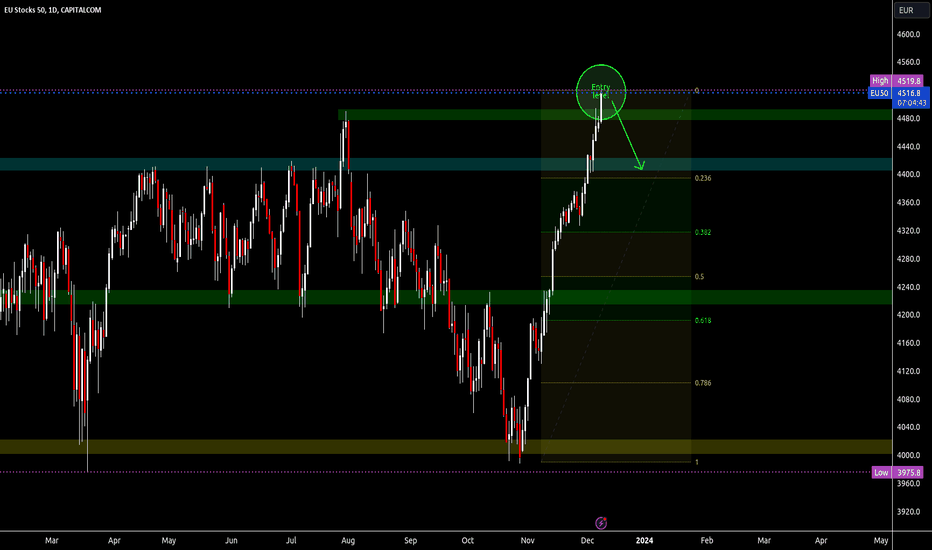Click the EU50 4516.8 current price label
This screenshot has width=932, height=550.
pyautogui.click(x=898, y=93)
